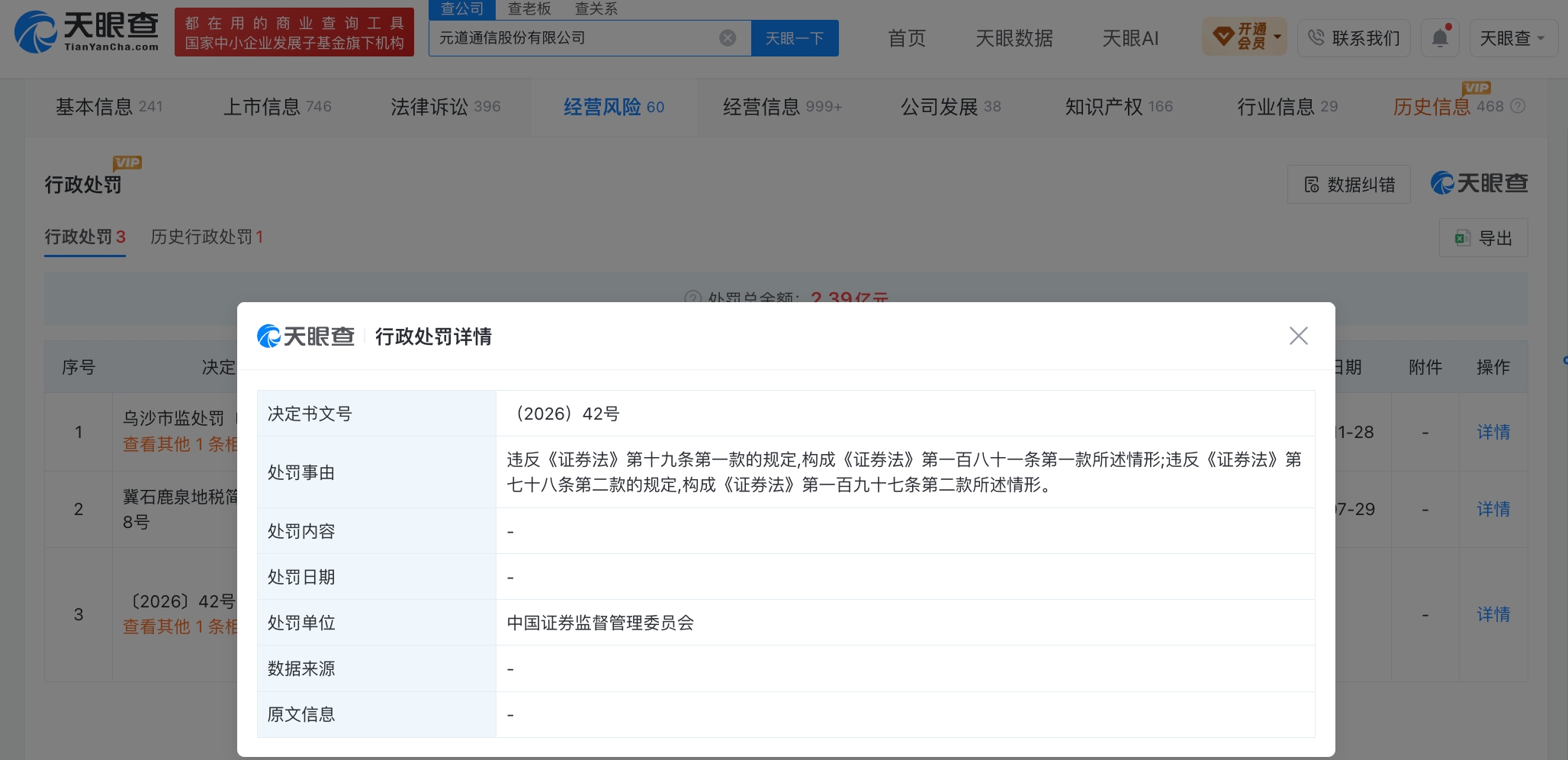Open 详情 link in table row 2
Image resolution: width=1568 pixels, height=760 pixels.
click(x=1493, y=509)
